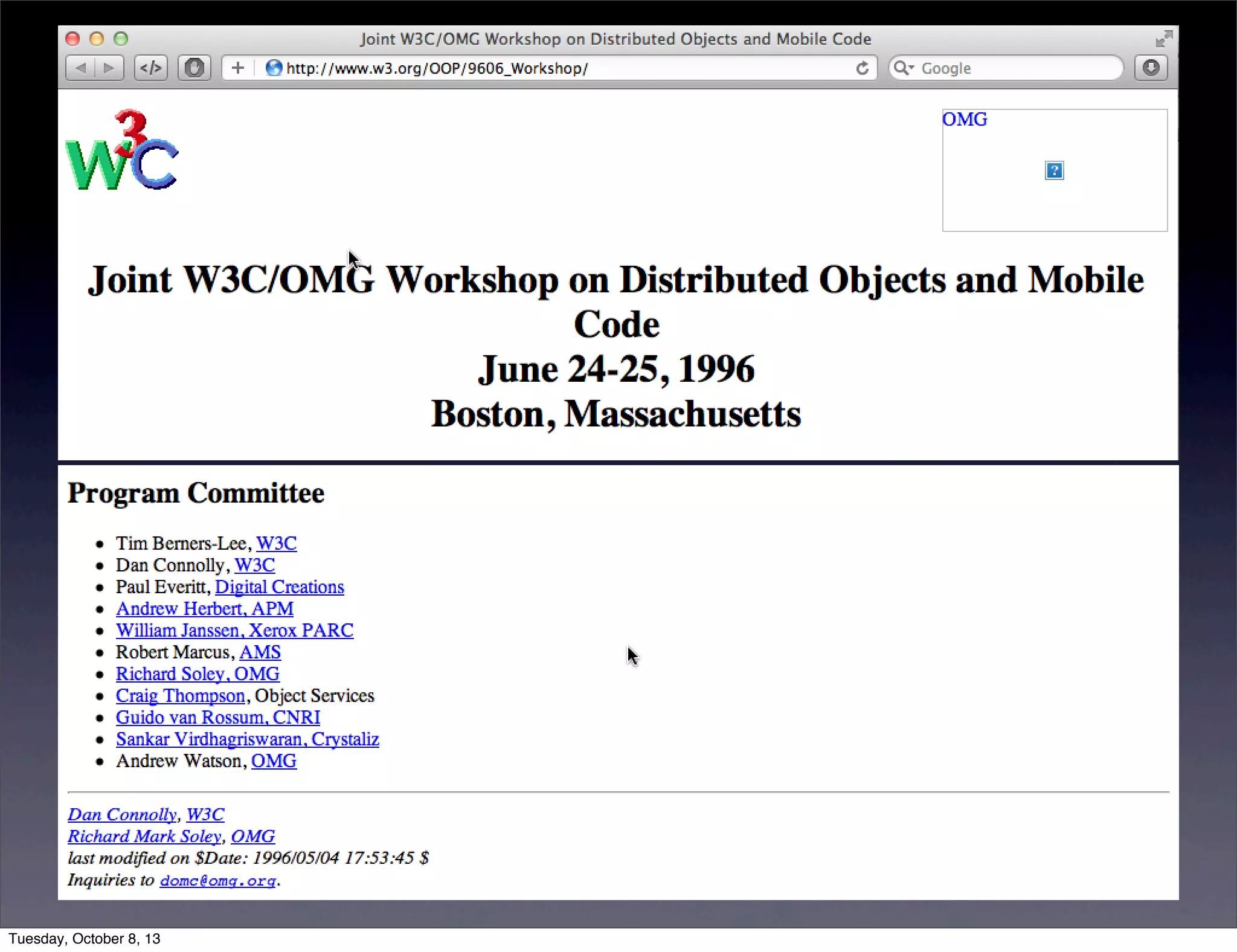This screenshot has height=952, width=1237.
Task: Open the Google search magnifier dropdown
Action: (904, 68)
